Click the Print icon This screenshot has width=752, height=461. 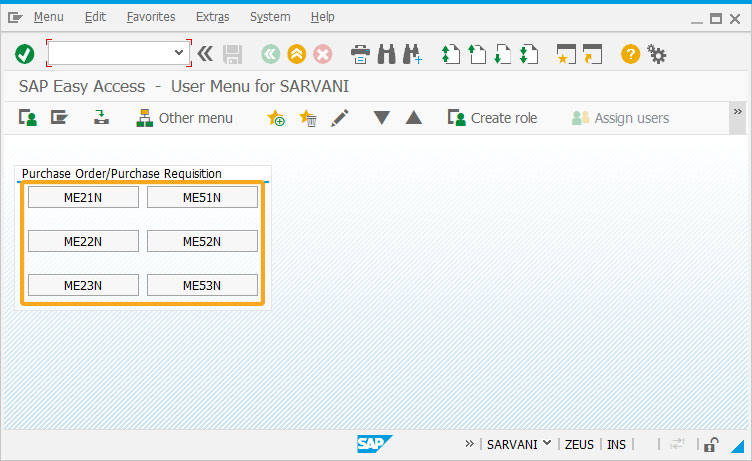click(360, 54)
